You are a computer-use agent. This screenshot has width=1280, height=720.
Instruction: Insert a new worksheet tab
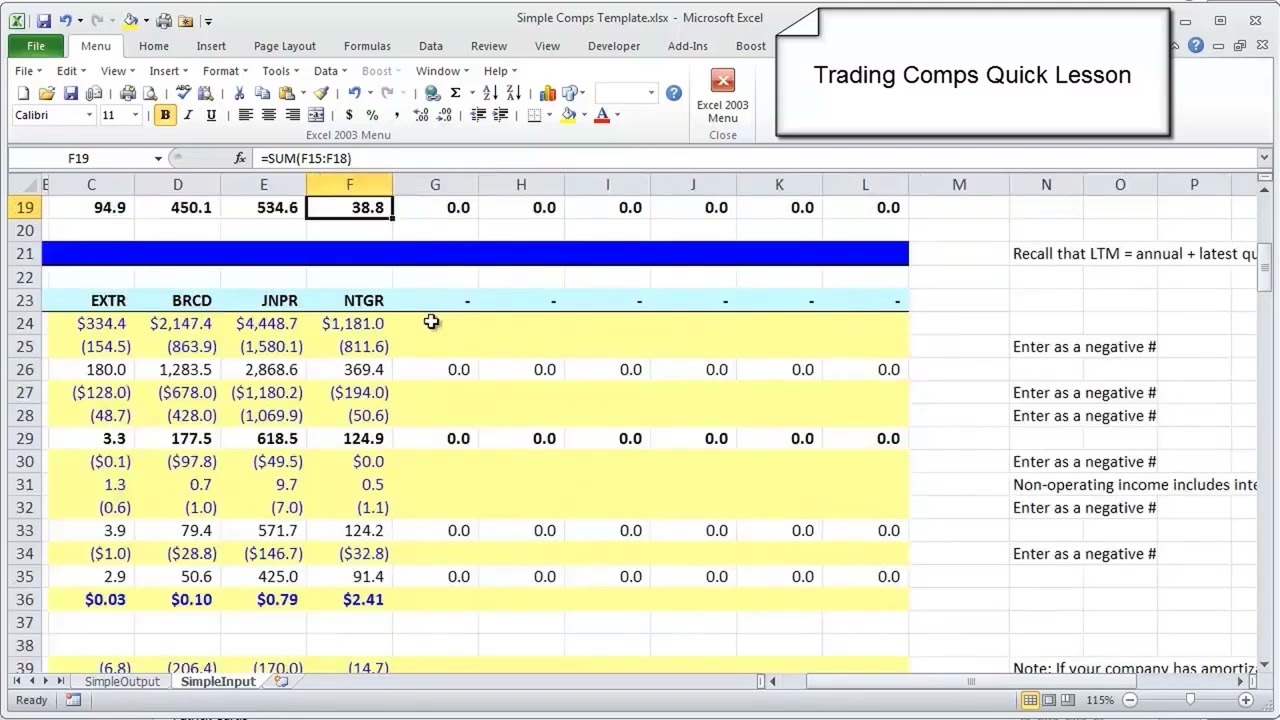click(x=281, y=681)
